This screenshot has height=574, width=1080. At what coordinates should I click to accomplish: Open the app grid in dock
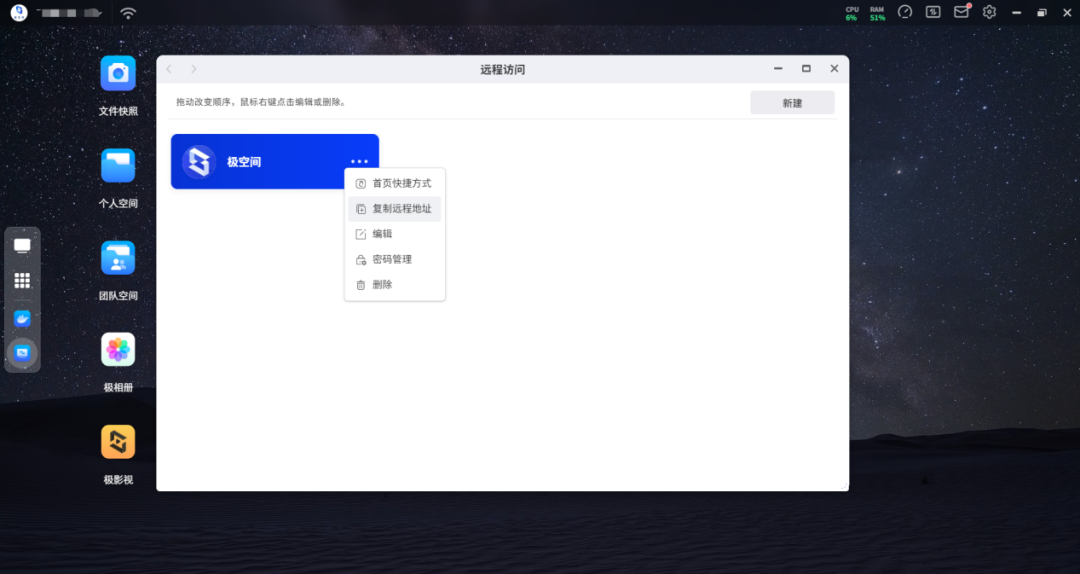(x=22, y=280)
